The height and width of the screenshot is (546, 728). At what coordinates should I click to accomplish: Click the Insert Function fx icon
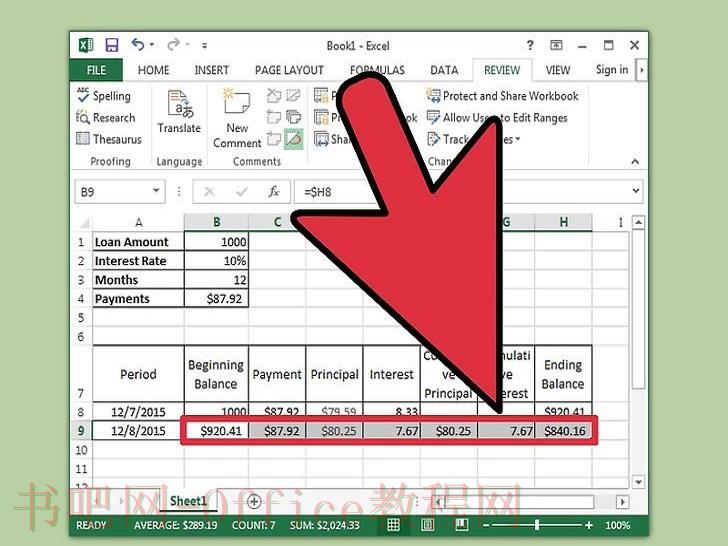[x=274, y=191]
